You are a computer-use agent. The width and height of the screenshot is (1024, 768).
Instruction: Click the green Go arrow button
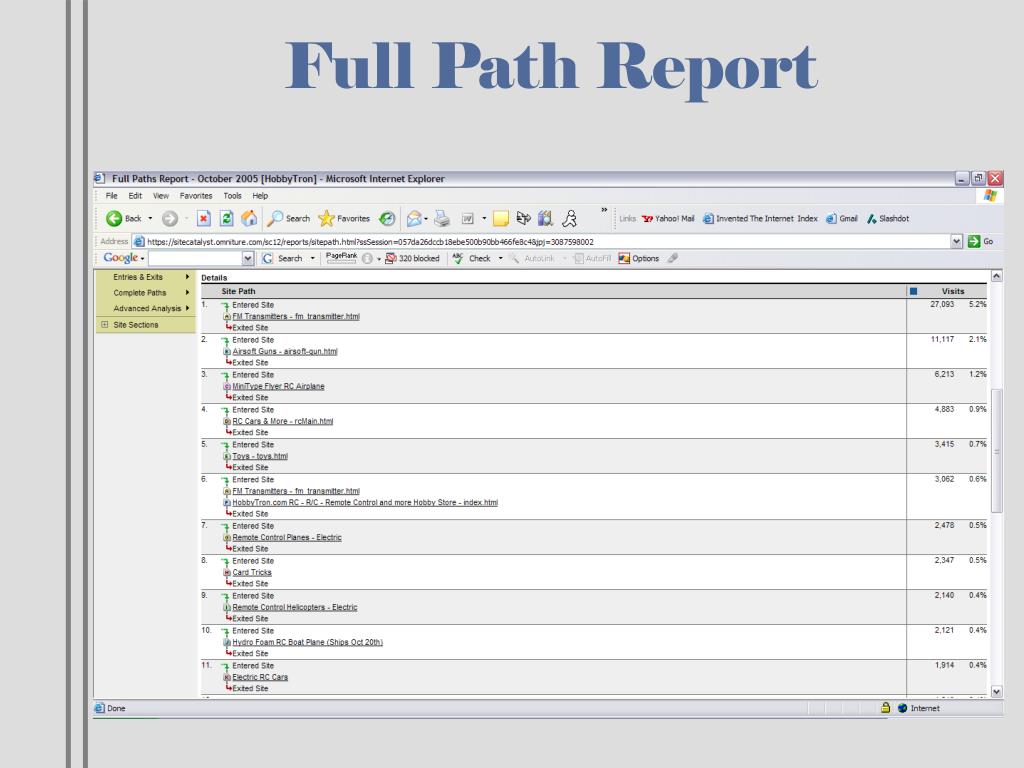(974, 242)
